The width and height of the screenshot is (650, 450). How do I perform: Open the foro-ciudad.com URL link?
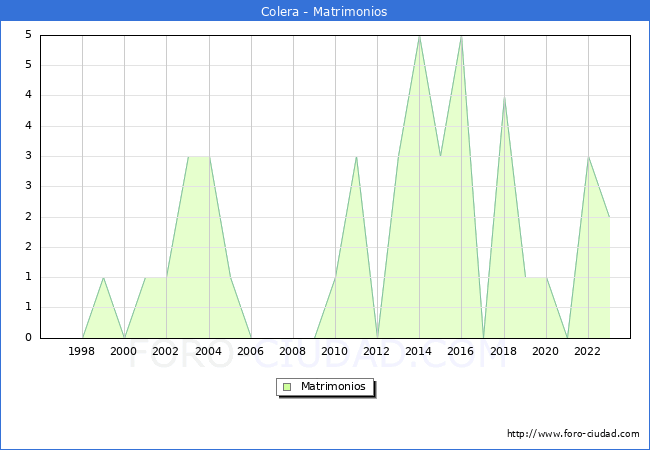pos(573,434)
